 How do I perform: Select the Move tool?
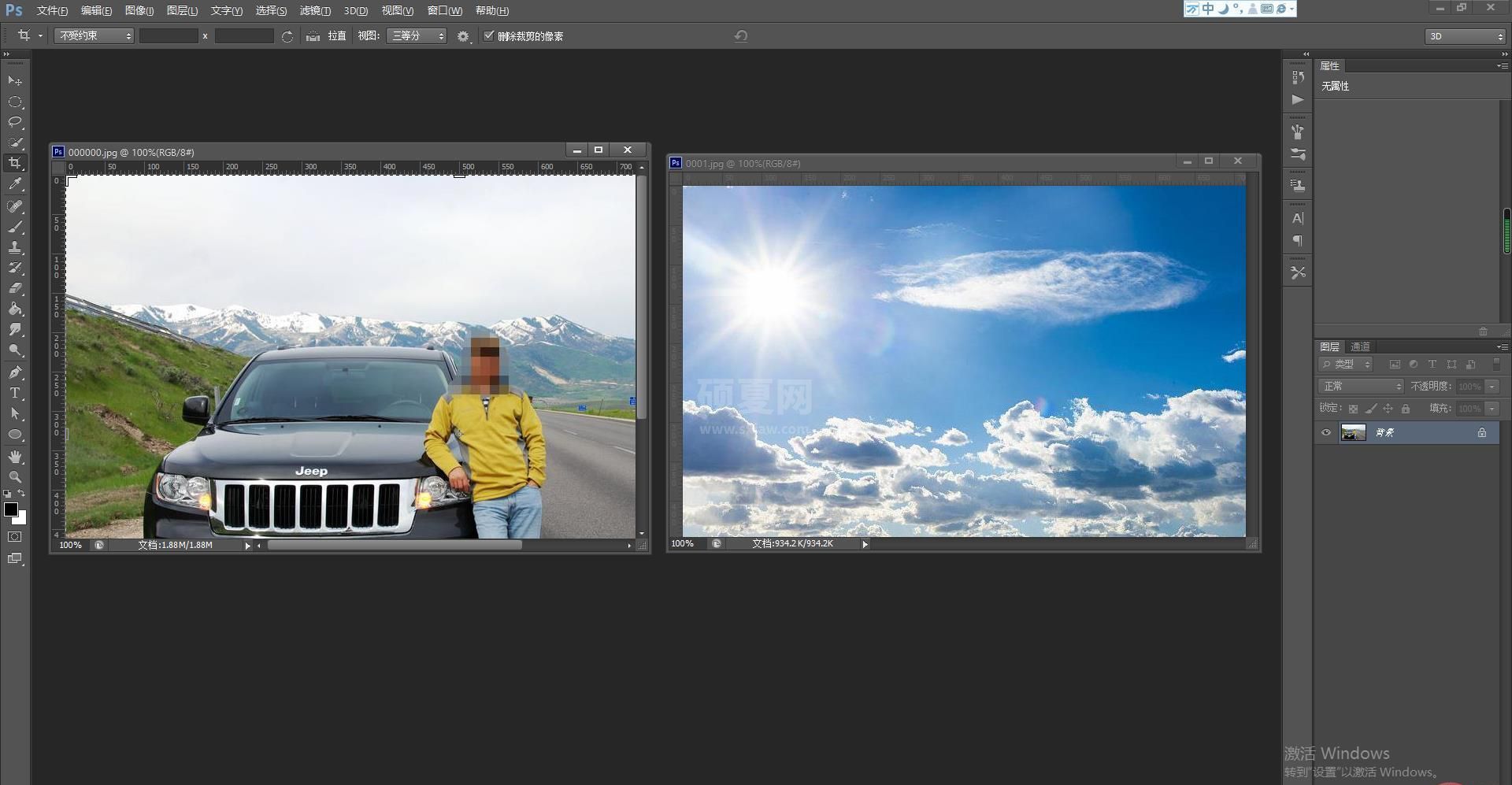tap(15, 80)
